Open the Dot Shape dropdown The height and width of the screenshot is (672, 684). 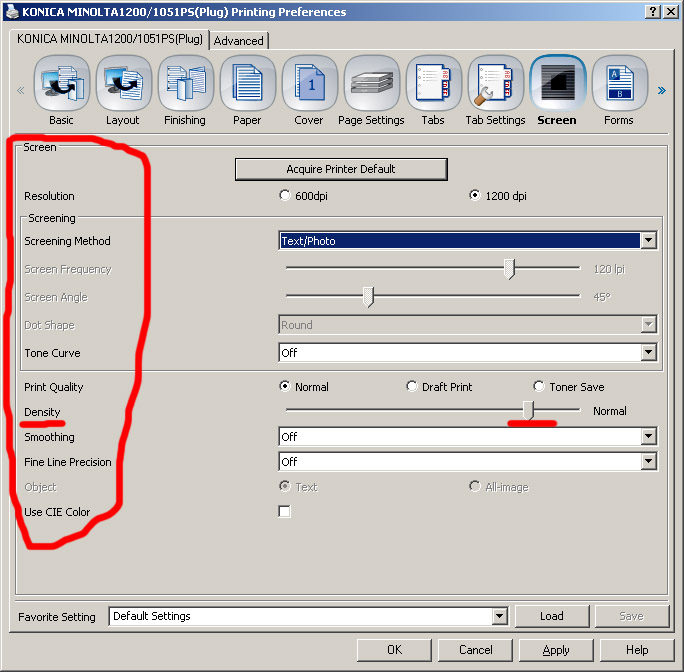[468, 325]
